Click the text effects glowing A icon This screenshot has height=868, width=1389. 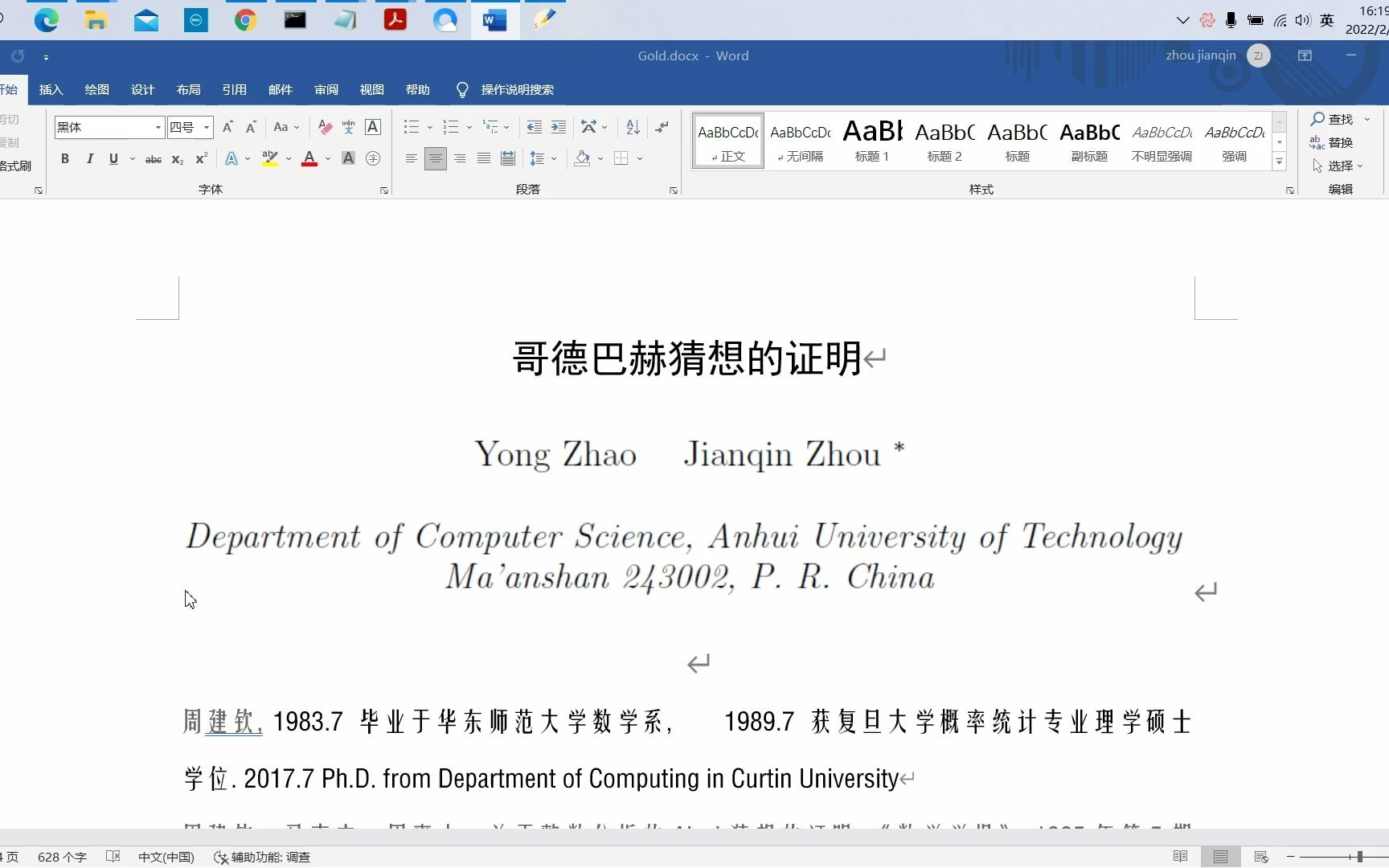231,159
